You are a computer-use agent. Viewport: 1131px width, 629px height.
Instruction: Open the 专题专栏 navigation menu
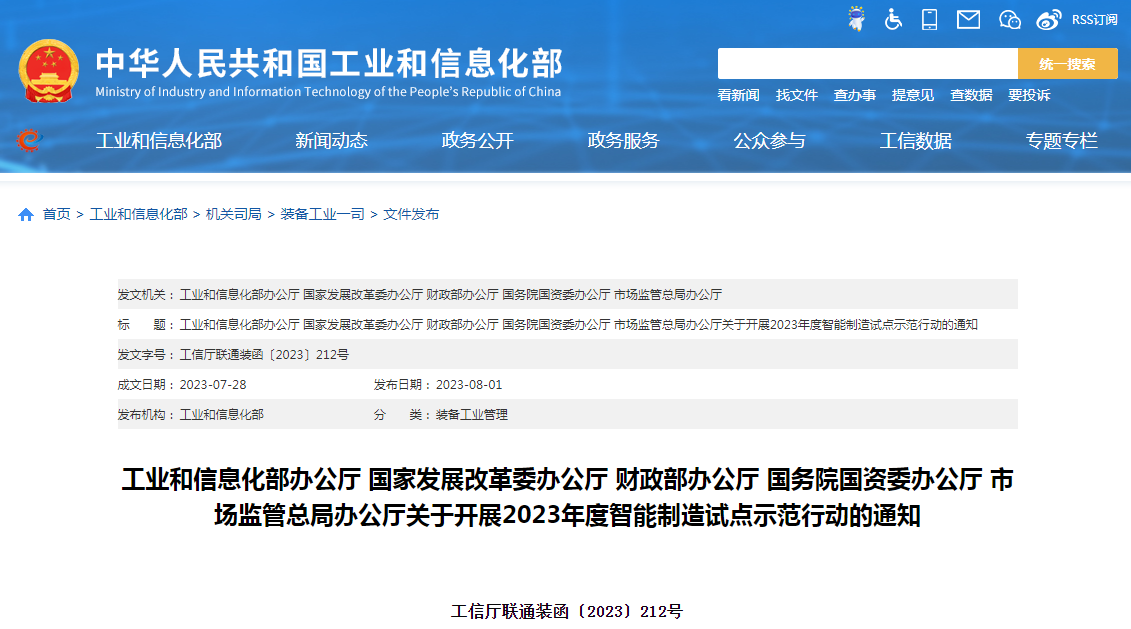pos(1062,141)
